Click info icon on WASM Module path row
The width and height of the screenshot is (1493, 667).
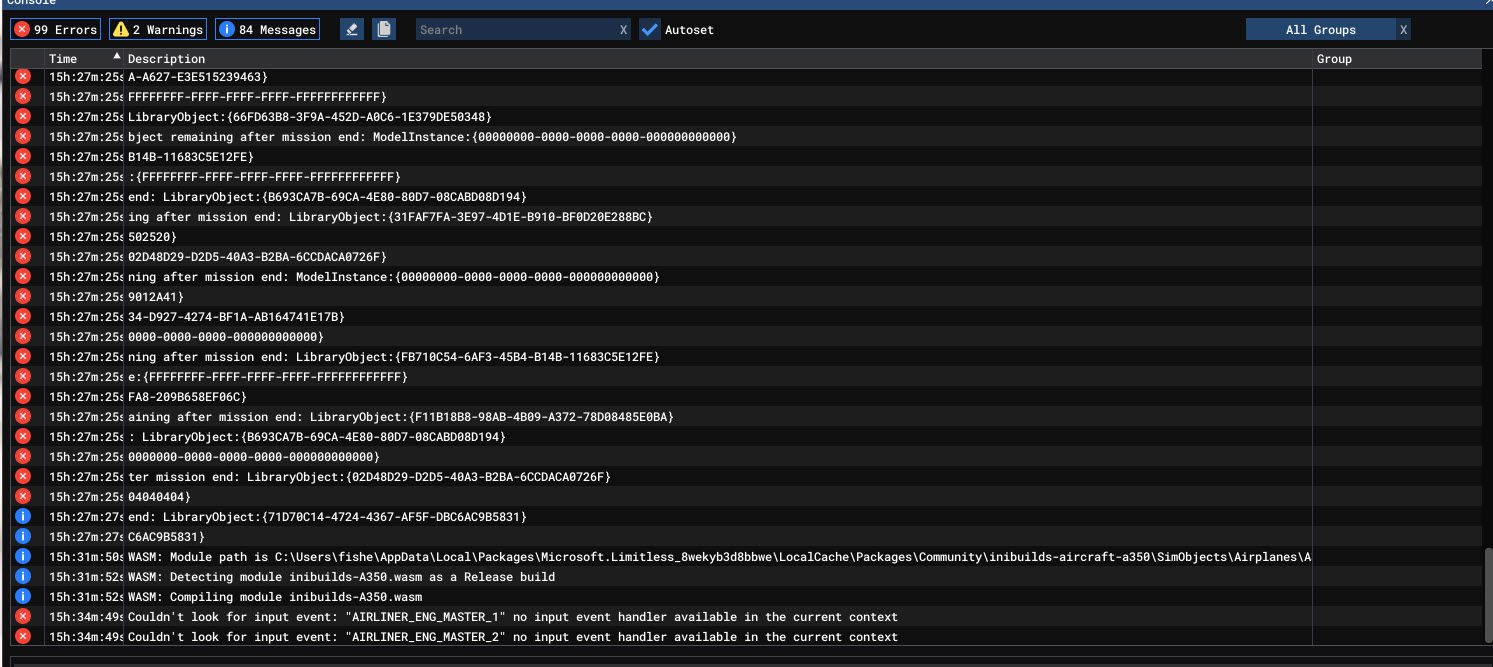(x=23, y=557)
